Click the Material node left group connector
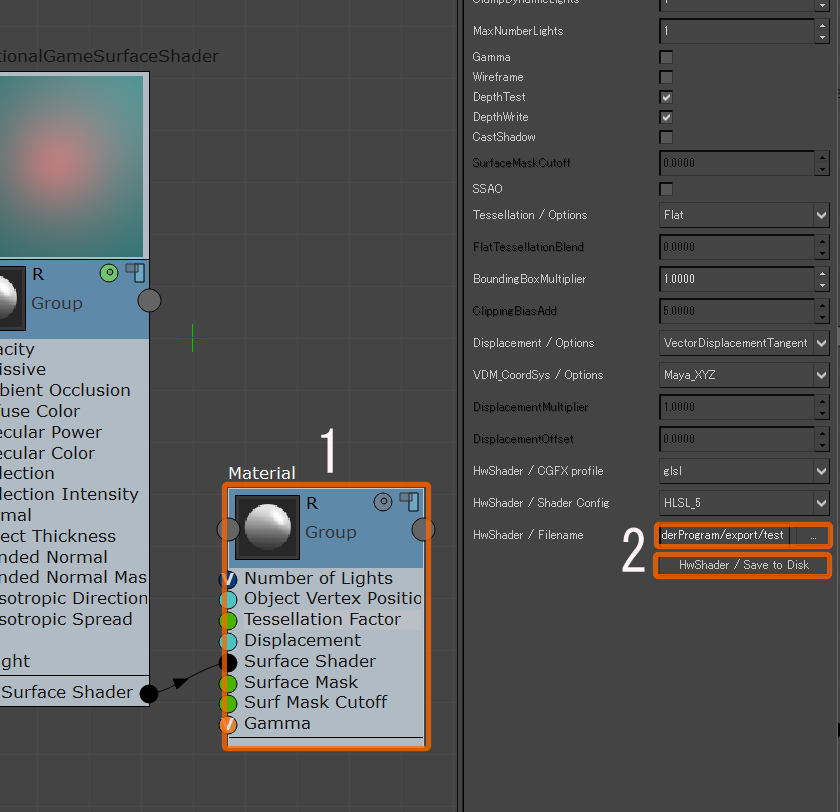The image size is (840, 812). coord(228,530)
